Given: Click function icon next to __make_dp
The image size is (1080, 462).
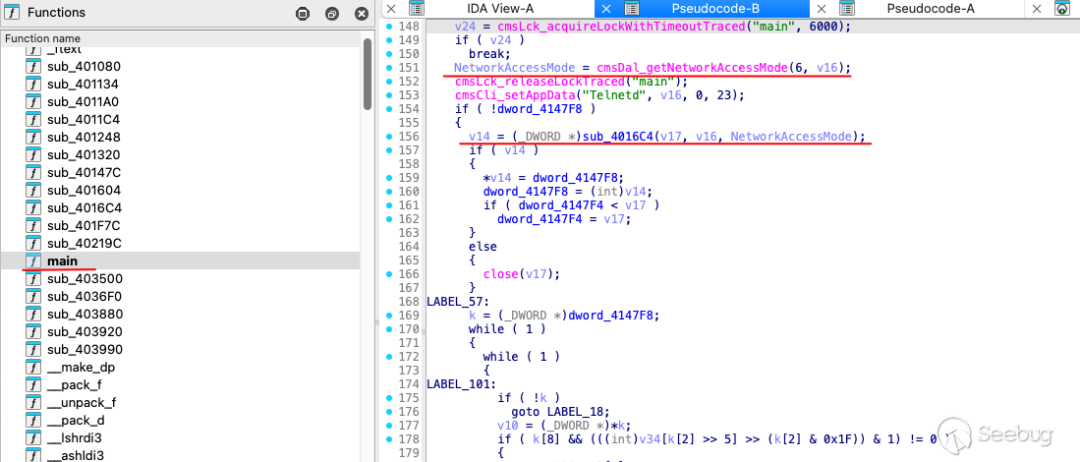Looking at the screenshot, I should 32,367.
